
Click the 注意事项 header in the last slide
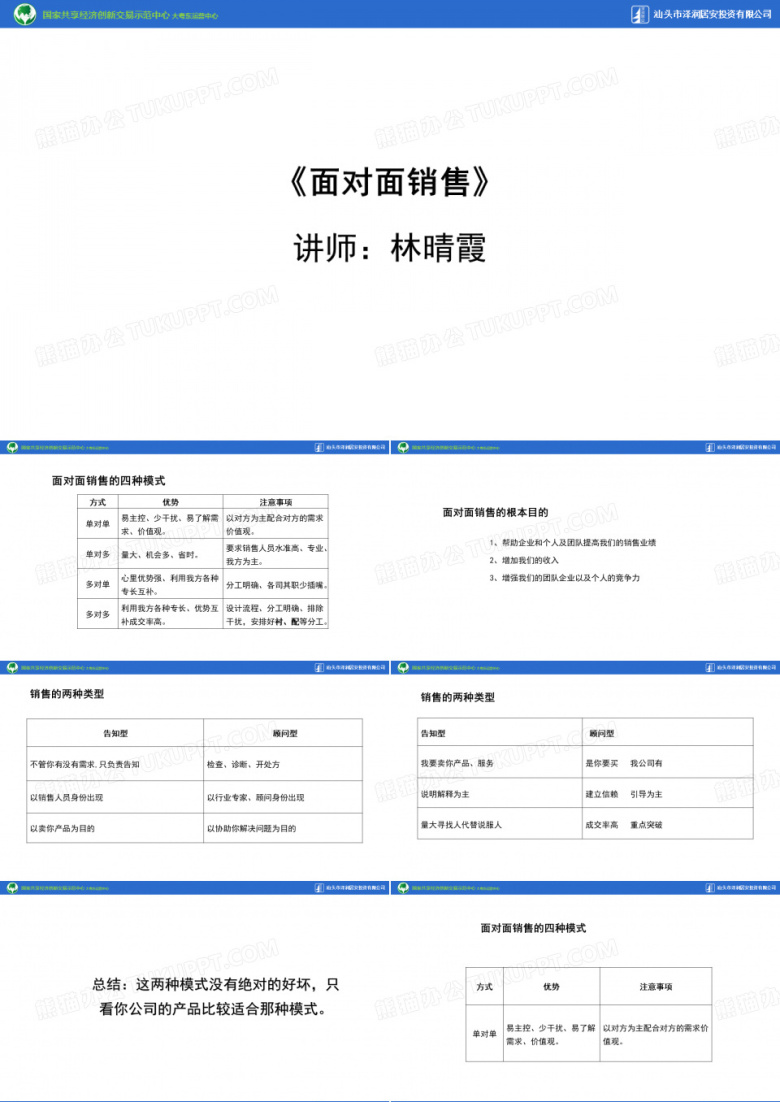656,987
